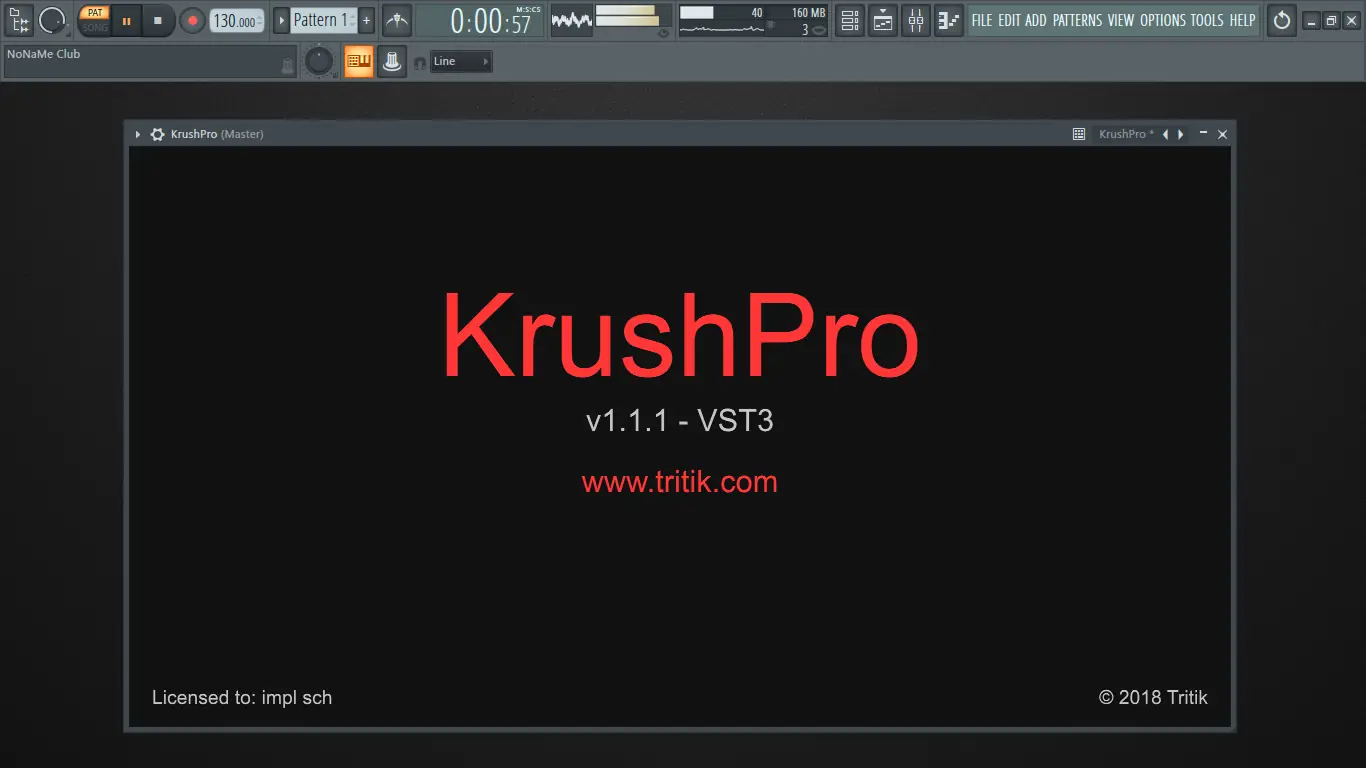Open the TOOLS menu

(1207, 20)
